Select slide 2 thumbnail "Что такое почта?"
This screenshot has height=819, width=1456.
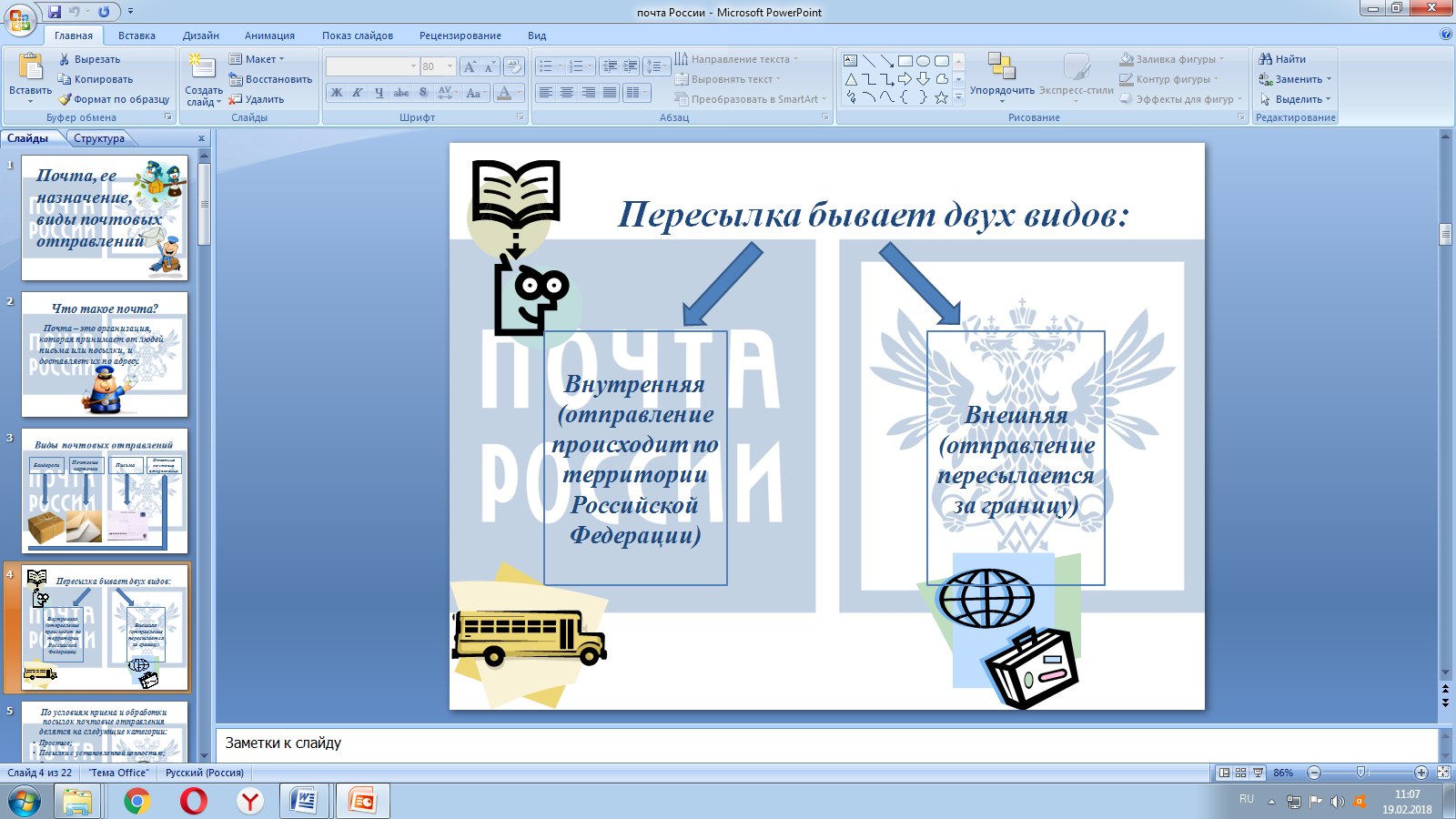click(105, 355)
